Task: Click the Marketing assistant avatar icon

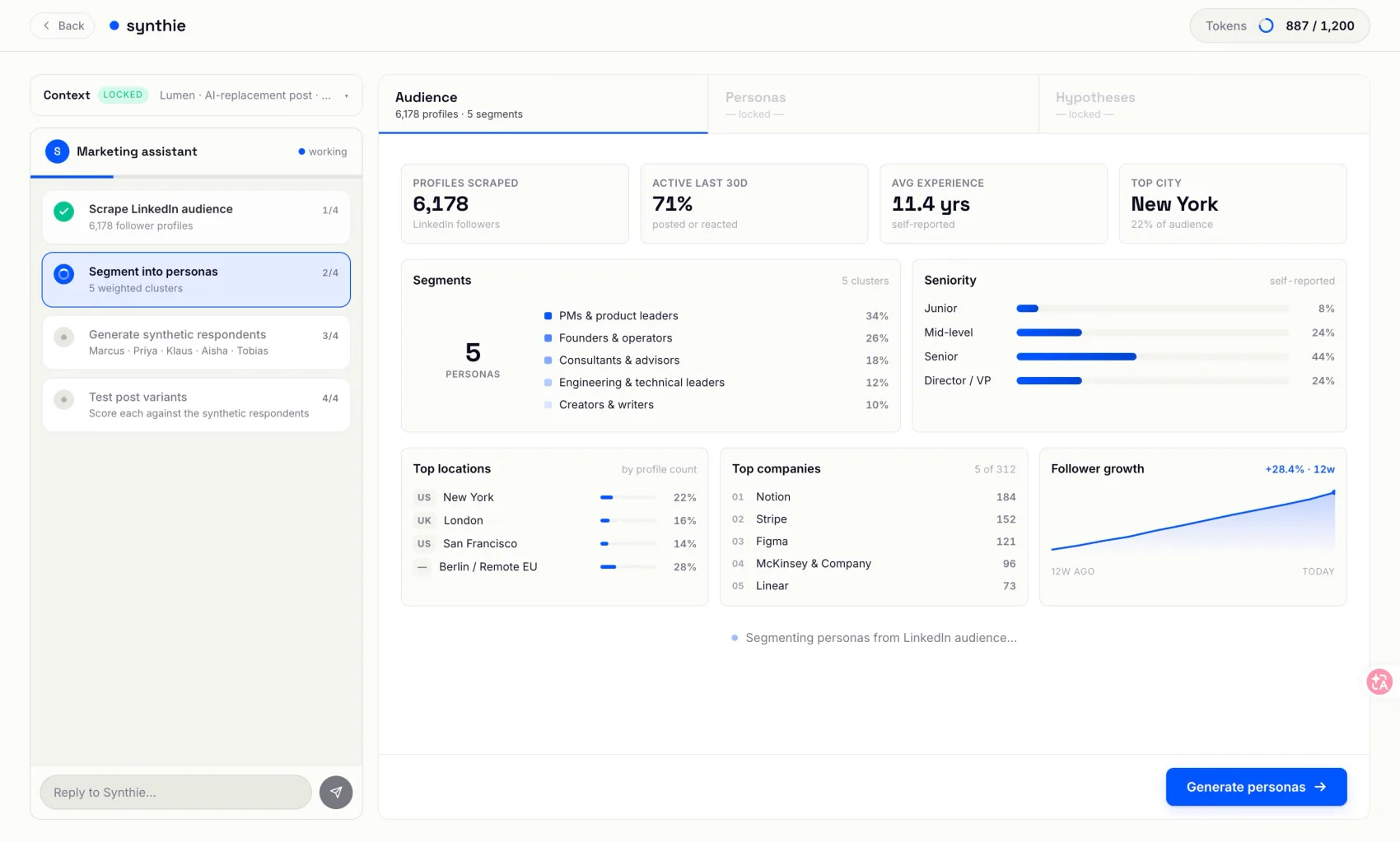Action: coord(57,151)
